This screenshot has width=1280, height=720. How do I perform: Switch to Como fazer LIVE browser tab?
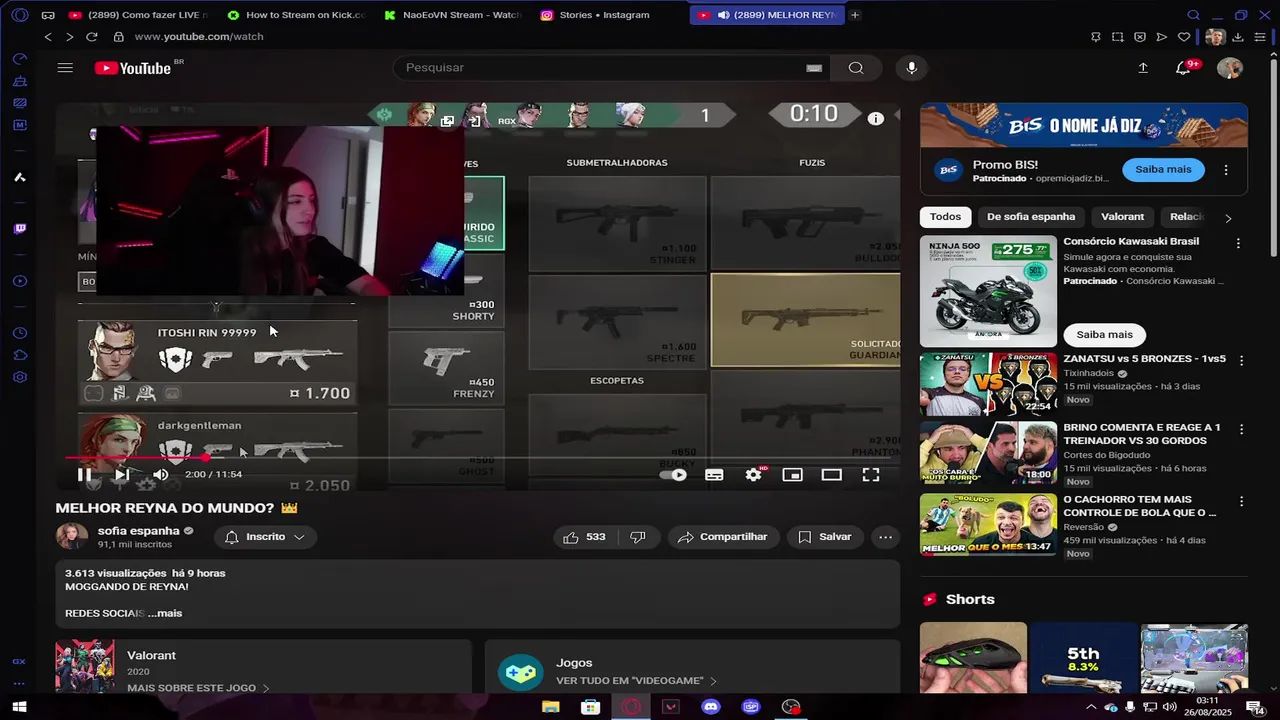tap(138, 15)
